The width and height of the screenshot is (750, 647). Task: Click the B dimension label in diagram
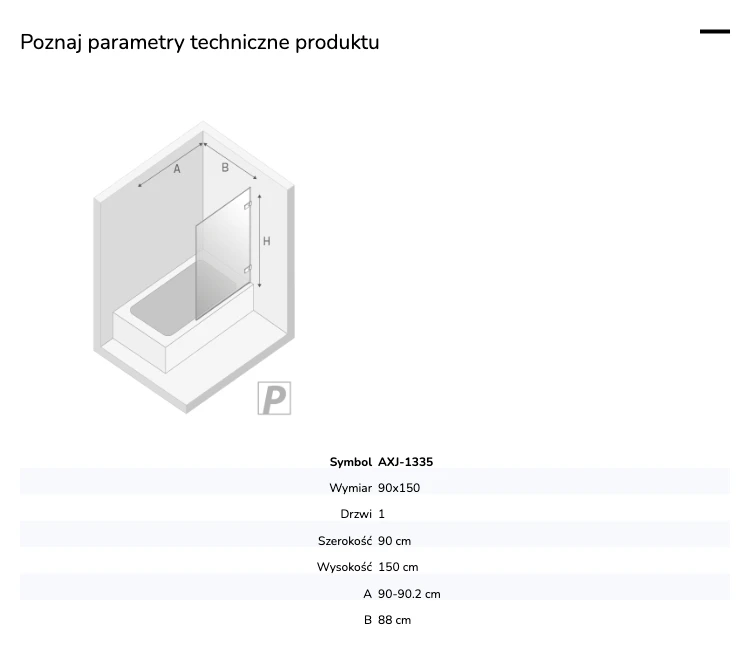point(225,167)
